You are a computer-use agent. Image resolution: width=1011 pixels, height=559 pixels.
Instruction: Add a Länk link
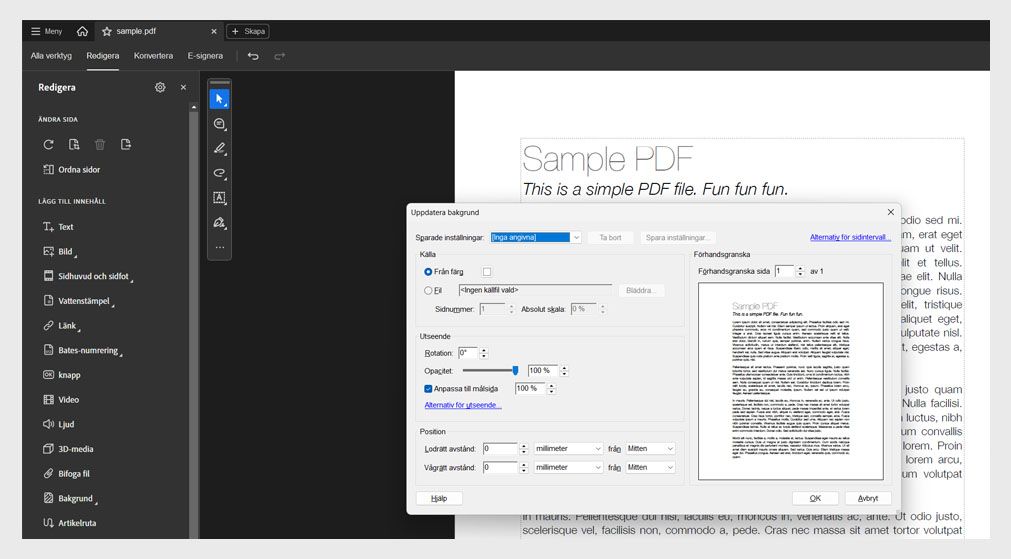(61, 326)
